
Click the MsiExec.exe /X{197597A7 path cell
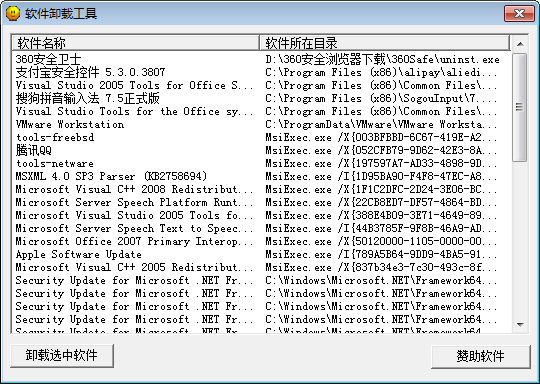pos(381,164)
